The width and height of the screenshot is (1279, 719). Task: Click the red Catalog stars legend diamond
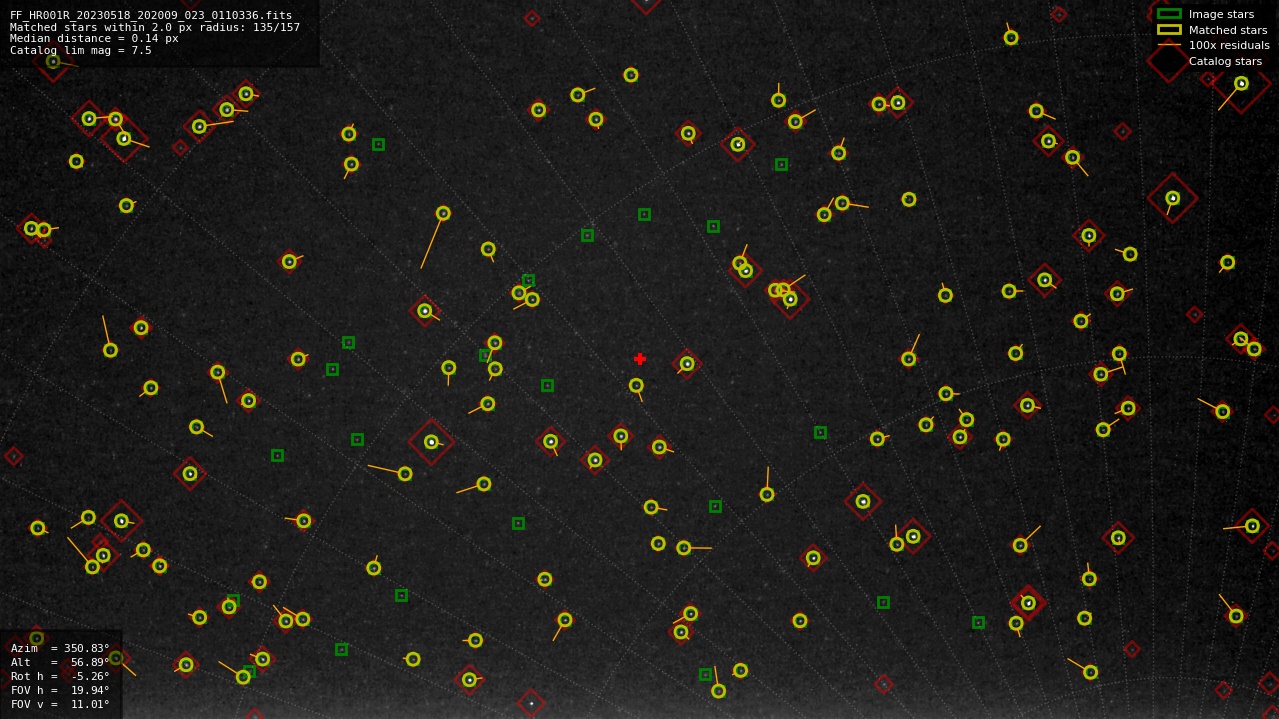coord(1169,61)
